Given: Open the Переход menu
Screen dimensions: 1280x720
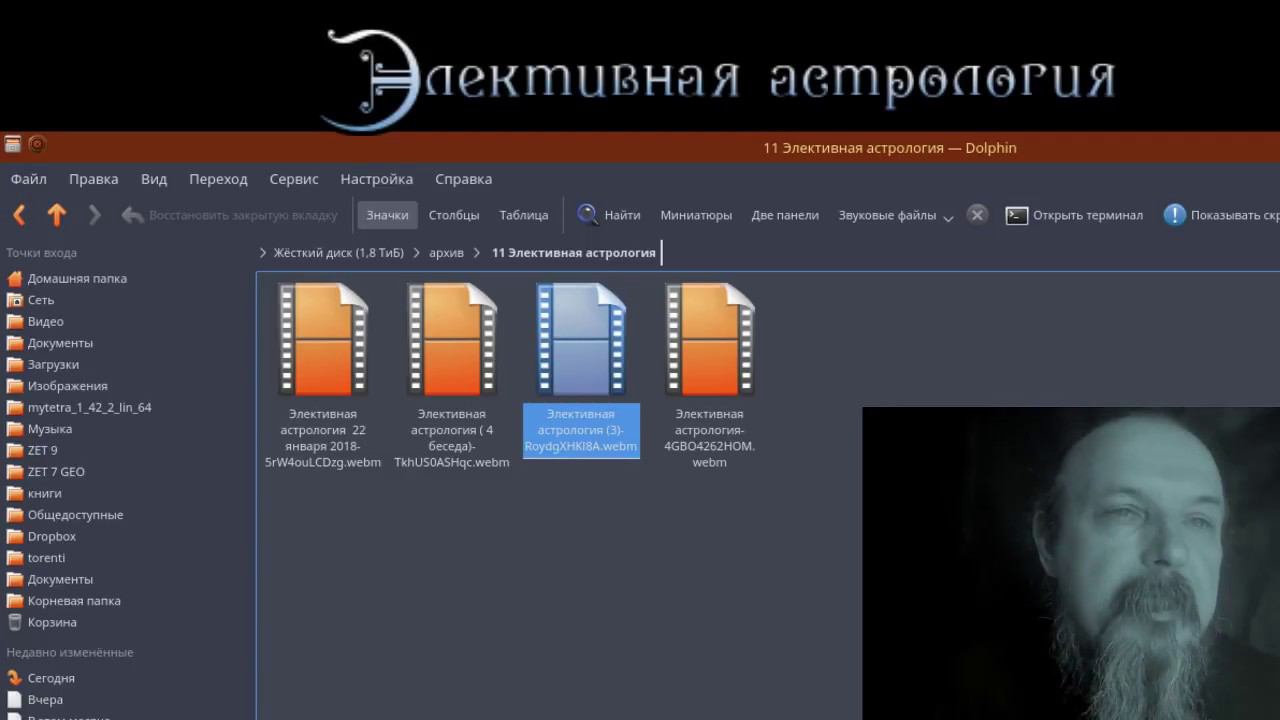Looking at the screenshot, I should click(218, 179).
